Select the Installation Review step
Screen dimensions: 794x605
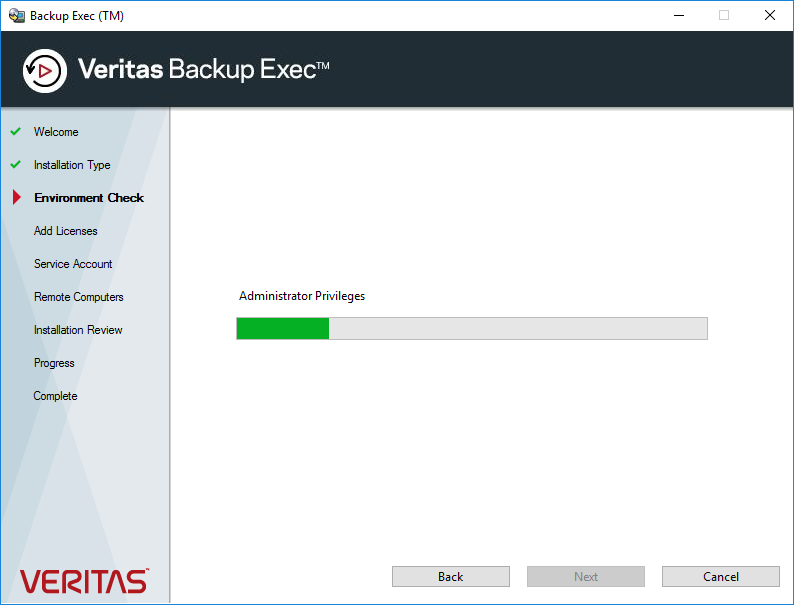78,330
